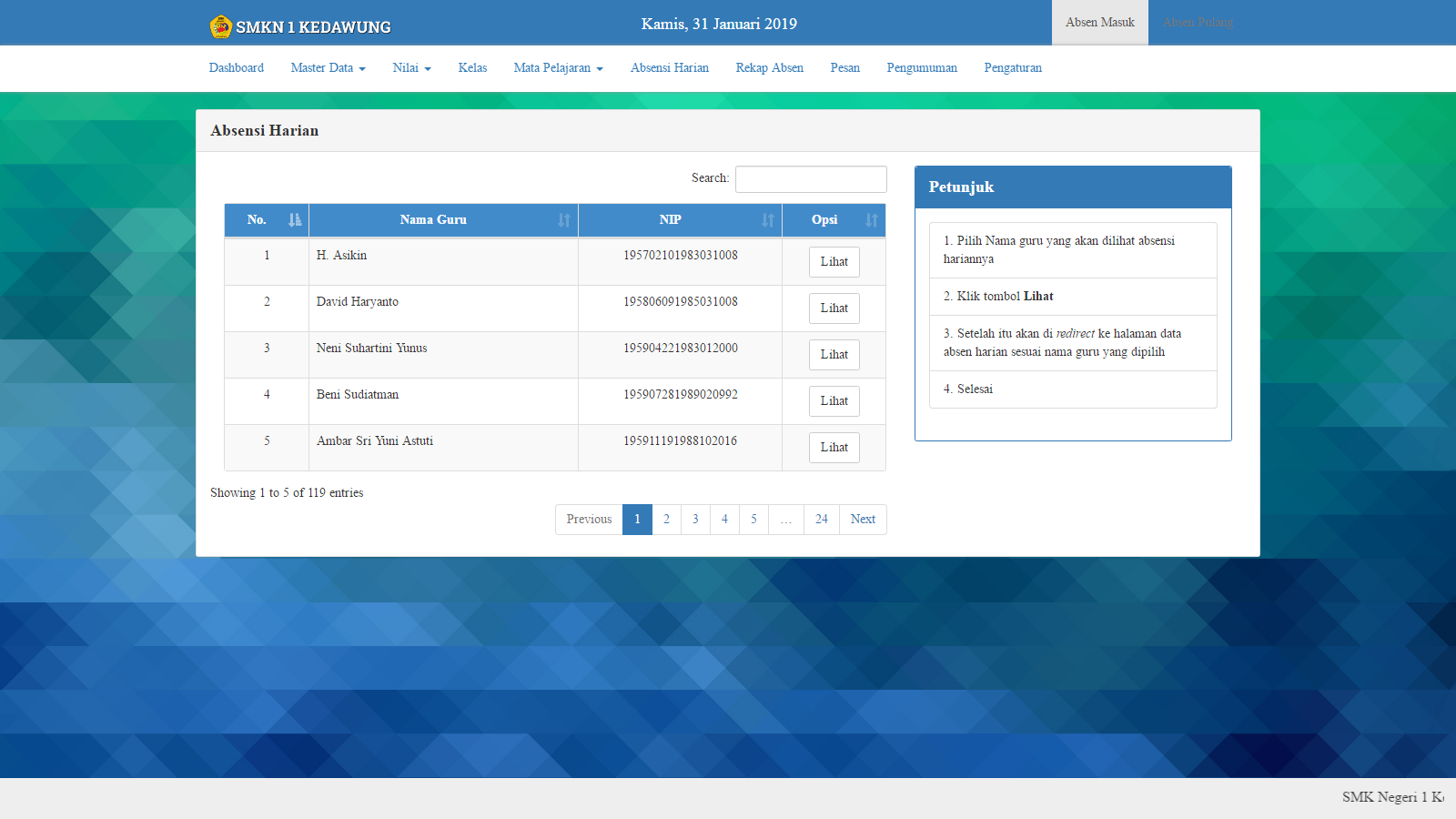
Task: Navigate to the Dashboard
Action: tap(236, 67)
